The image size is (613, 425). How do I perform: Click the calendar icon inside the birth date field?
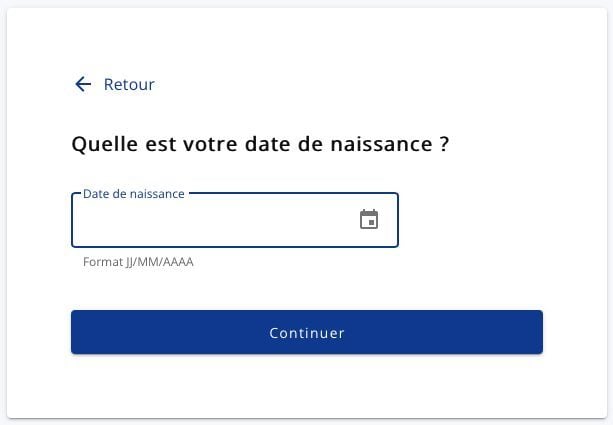click(x=369, y=219)
